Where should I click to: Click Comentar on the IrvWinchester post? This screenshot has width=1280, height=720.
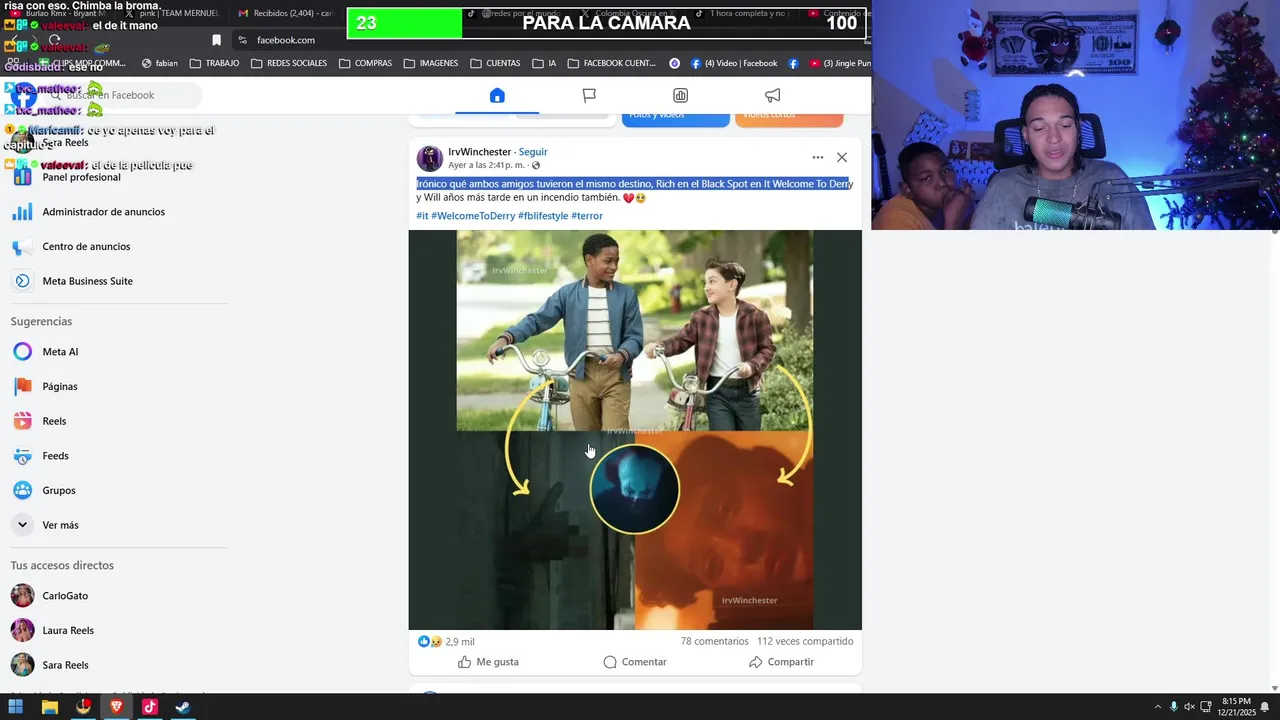(x=635, y=662)
